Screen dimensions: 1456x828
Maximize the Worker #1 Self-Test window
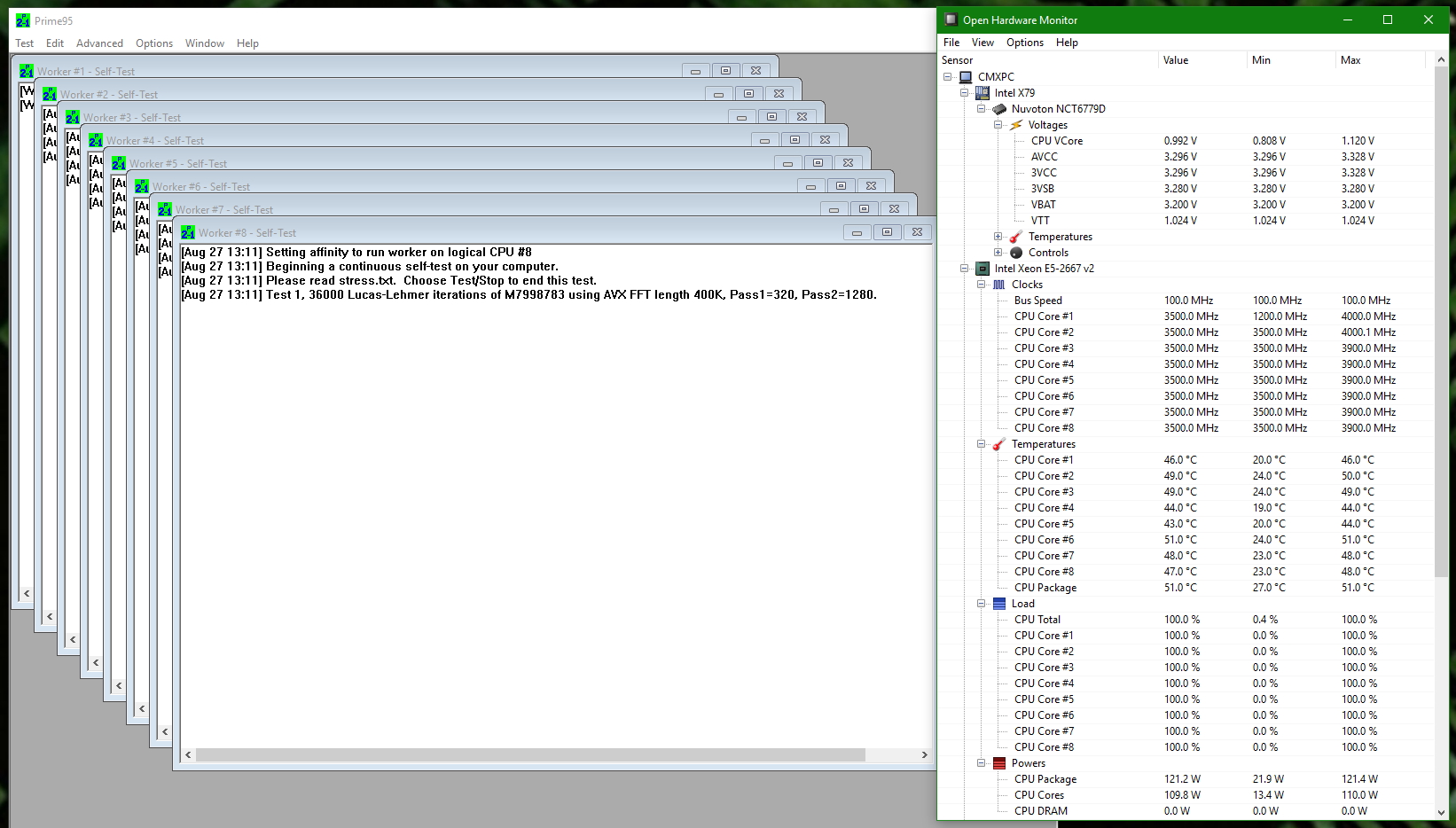[725, 71]
